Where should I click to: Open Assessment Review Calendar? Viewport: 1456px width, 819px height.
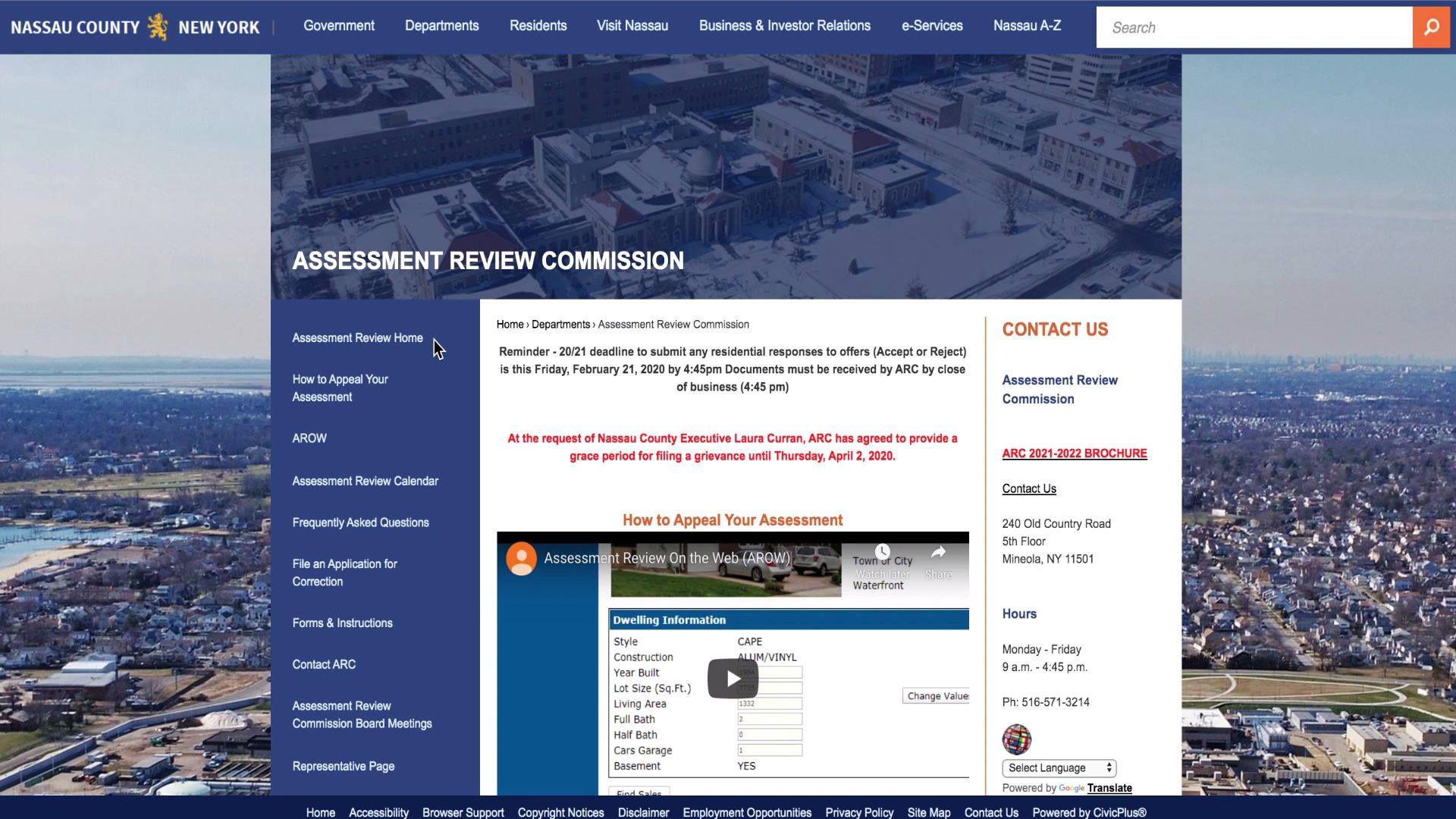366,482
